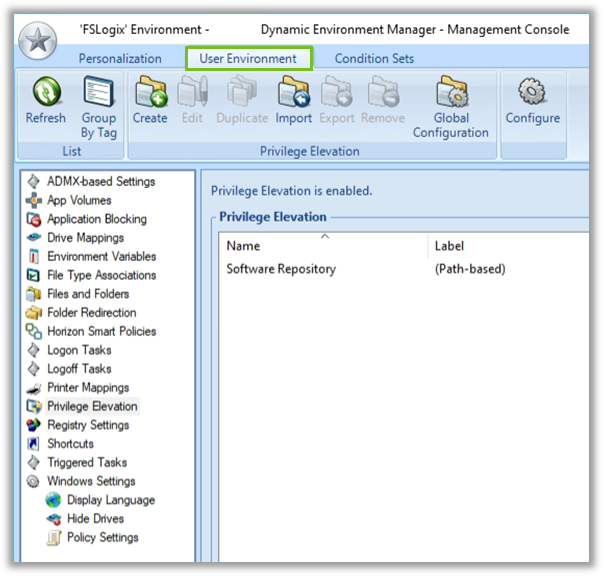This screenshot has width=603, height=576.
Task: Open Horizon Smart Policies item
Action: pyautogui.click(x=101, y=331)
